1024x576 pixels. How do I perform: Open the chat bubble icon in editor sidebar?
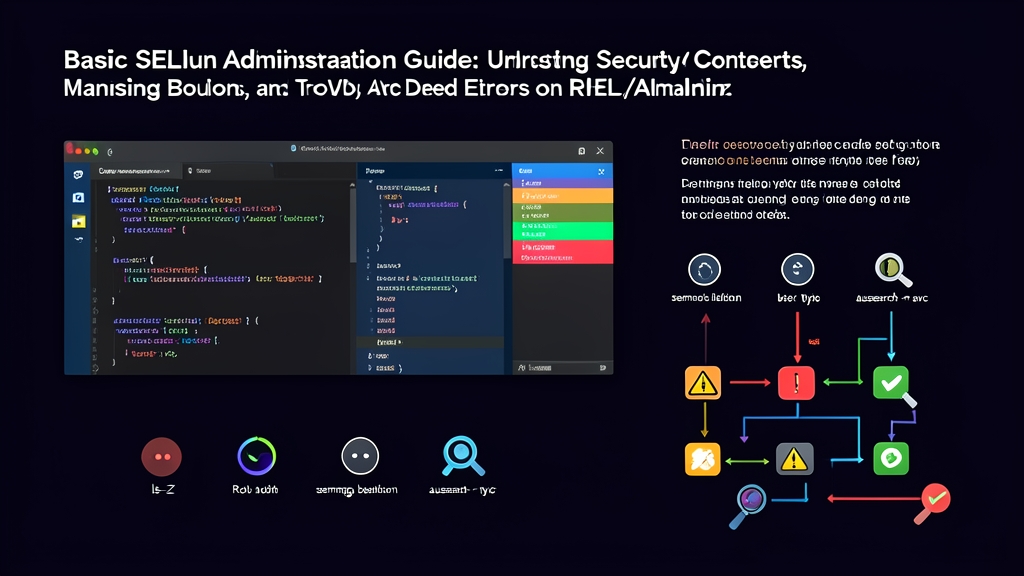point(78,174)
